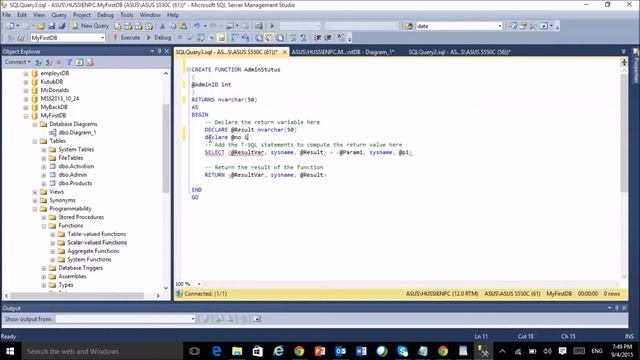Select the Table-valued Functions folder
640x360 pixels.
point(96,234)
